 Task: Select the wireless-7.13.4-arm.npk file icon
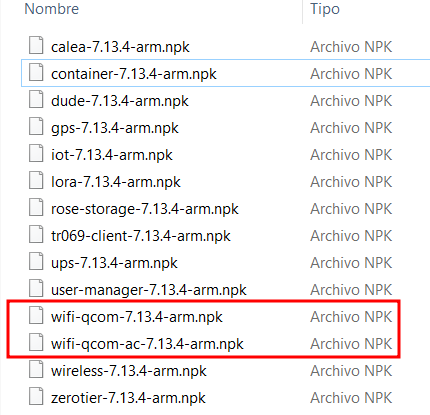(36, 369)
